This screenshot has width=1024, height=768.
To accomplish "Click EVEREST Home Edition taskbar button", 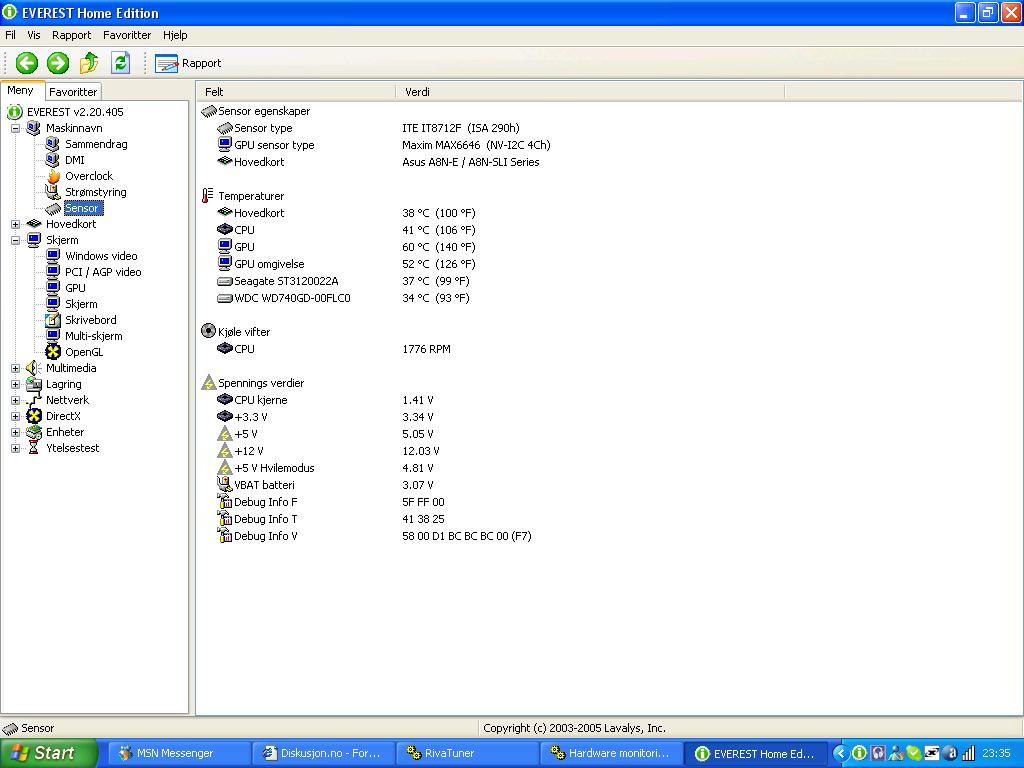I will 756,753.
